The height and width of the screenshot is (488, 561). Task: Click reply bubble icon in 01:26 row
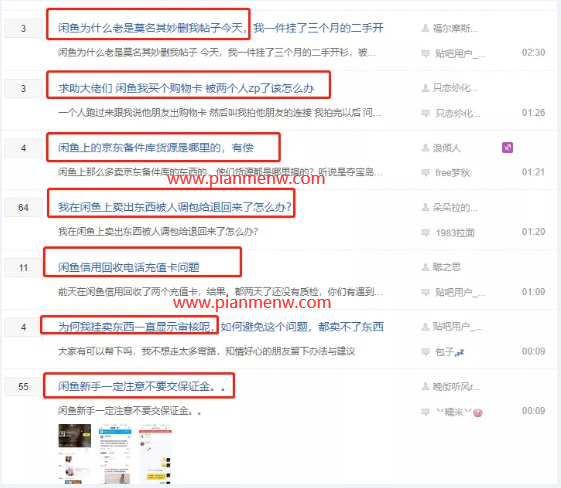tap(425, 113)
